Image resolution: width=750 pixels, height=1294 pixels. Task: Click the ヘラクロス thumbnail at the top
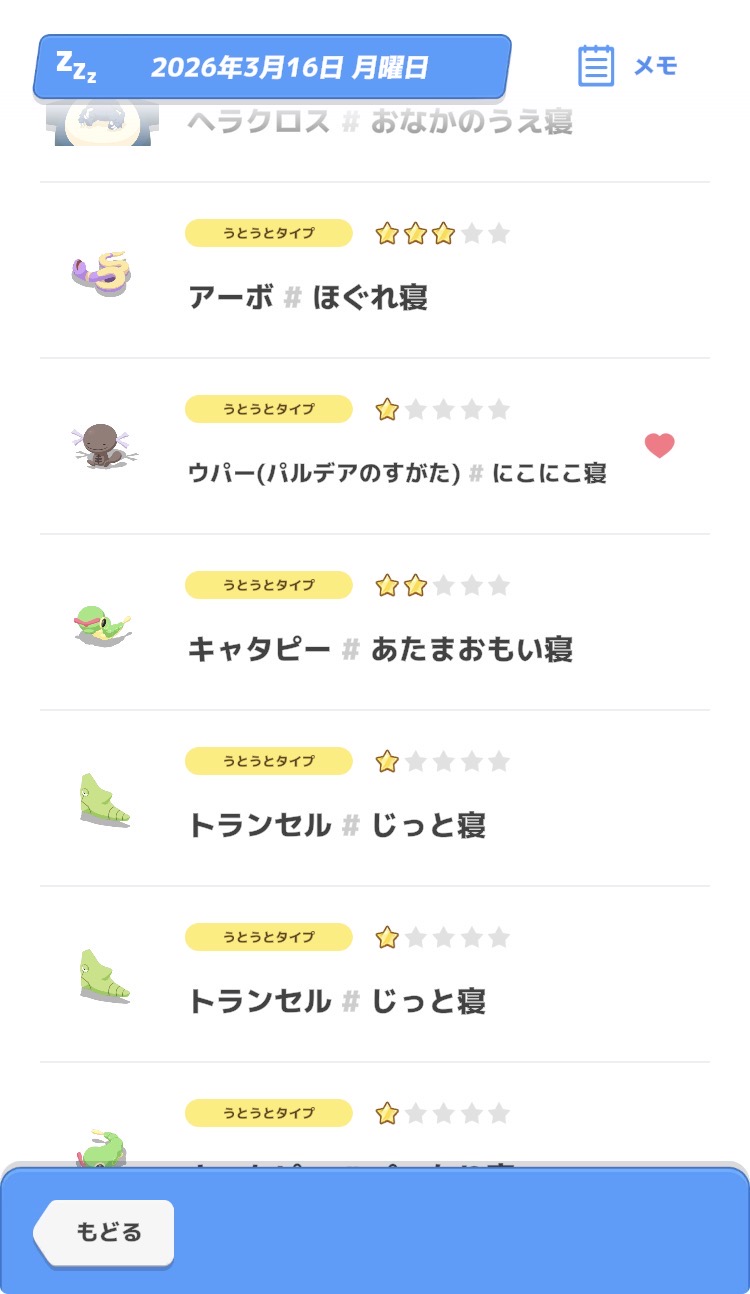coord(103,124)
